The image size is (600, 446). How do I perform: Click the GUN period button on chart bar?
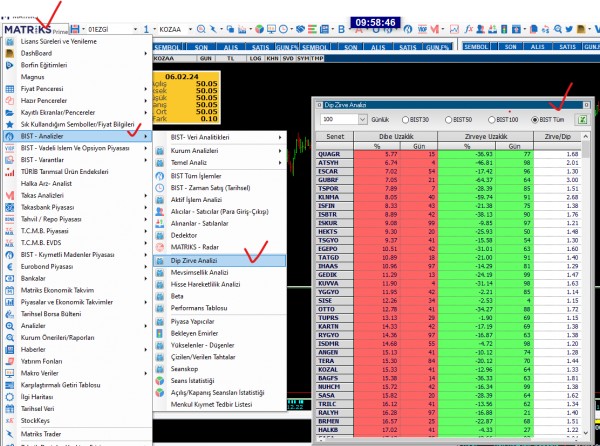(205, 59)
